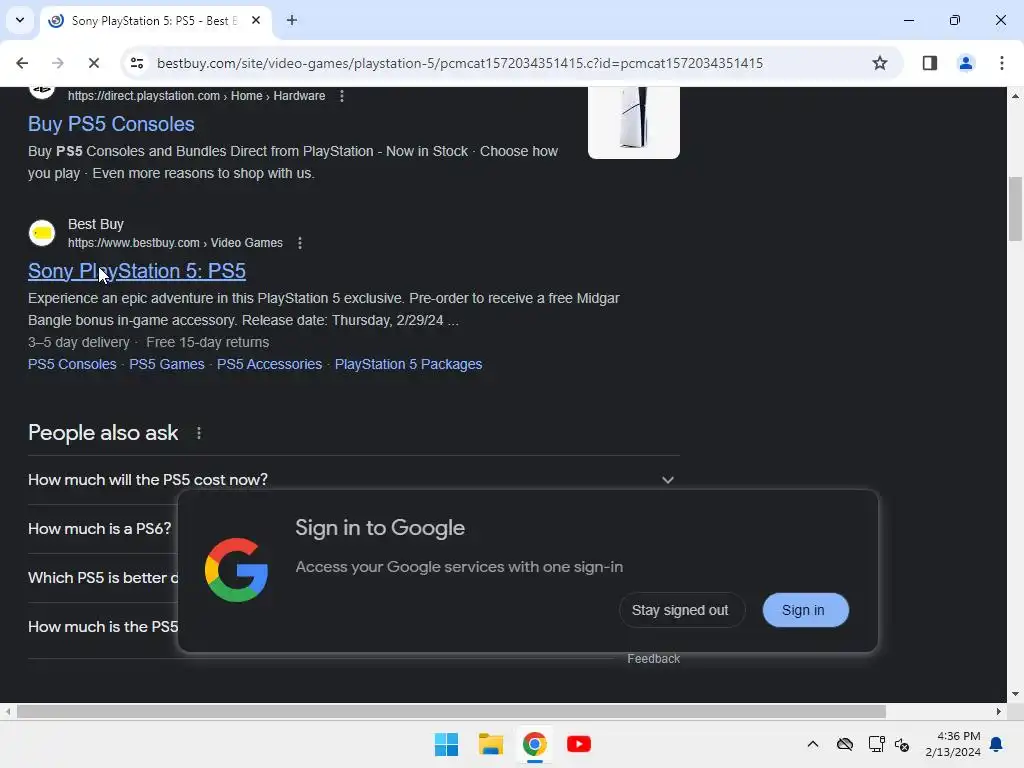Open Chrome's three-dot menu
The width and height of the screenshot is (1024, 768).
(1001, 63)
